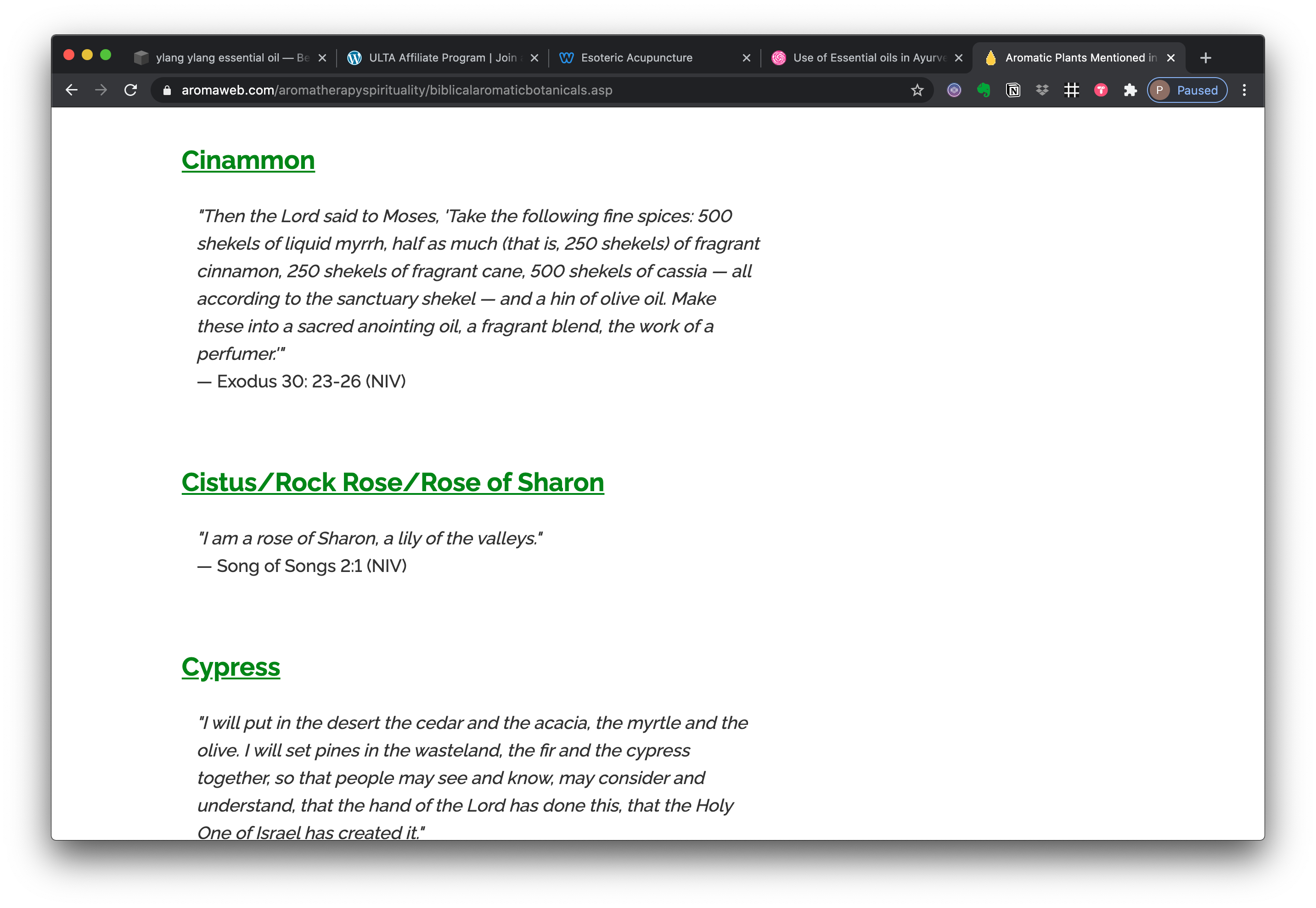This screenshot has width=1316, height=908.
Task: Open the Chrome three-dot menu
Action: [1244, 90]
